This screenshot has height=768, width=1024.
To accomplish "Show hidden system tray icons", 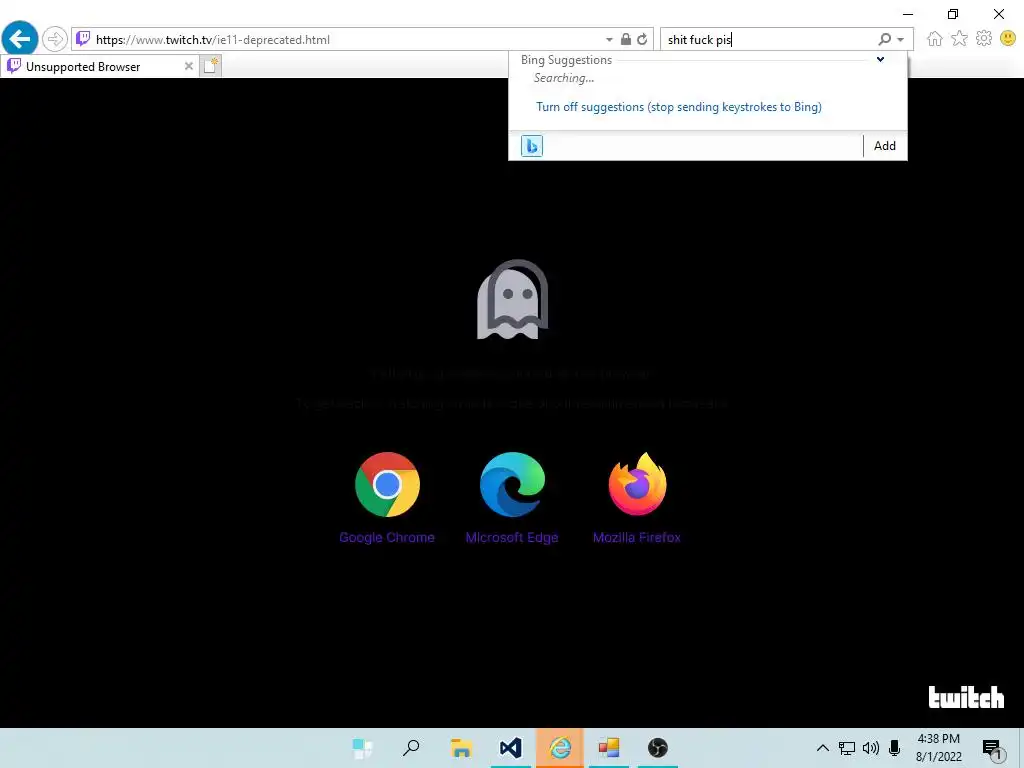I will [823, 748].
